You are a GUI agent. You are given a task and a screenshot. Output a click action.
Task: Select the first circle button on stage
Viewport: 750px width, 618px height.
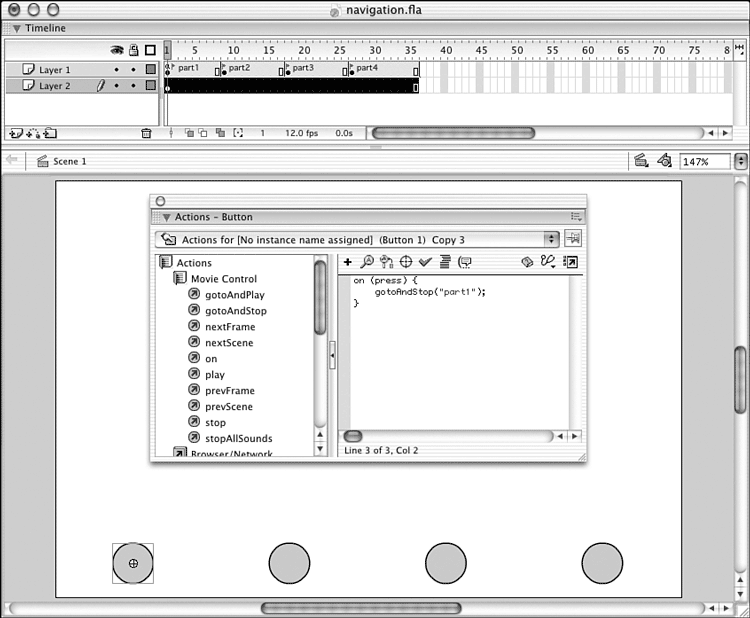pos(133,563)
